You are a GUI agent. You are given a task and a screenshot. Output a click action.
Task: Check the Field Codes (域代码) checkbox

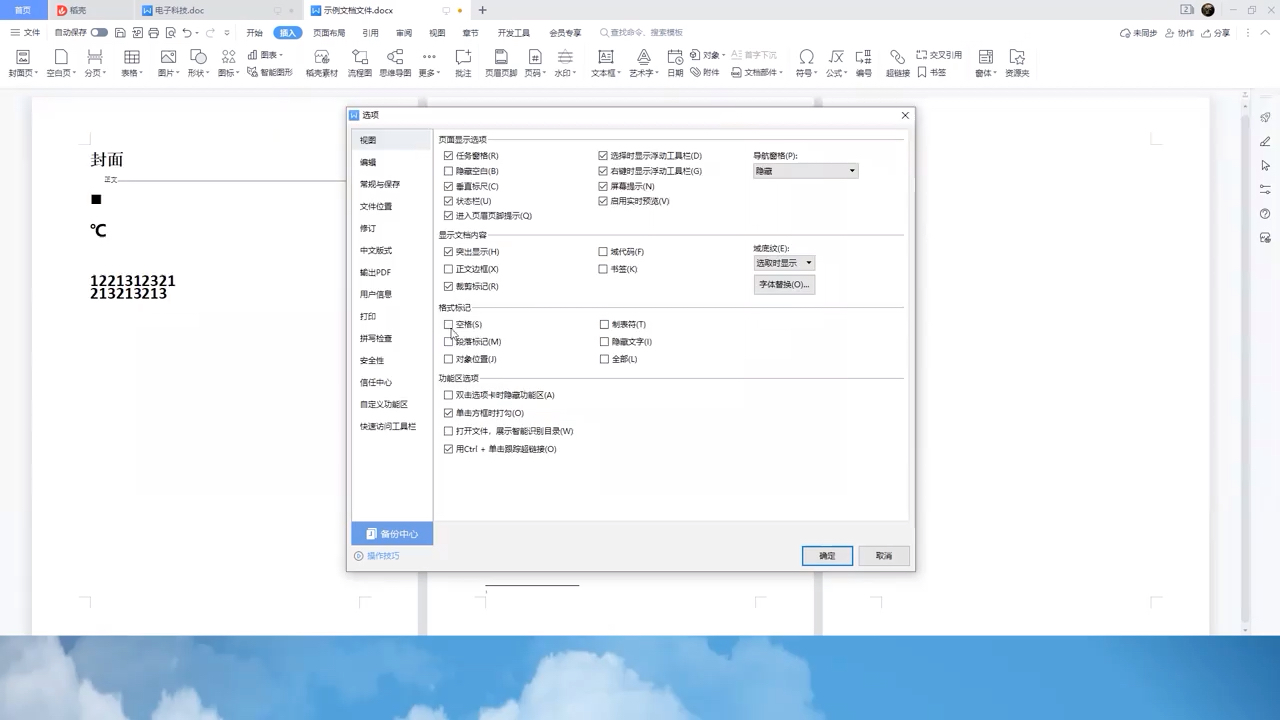point(603,252)
